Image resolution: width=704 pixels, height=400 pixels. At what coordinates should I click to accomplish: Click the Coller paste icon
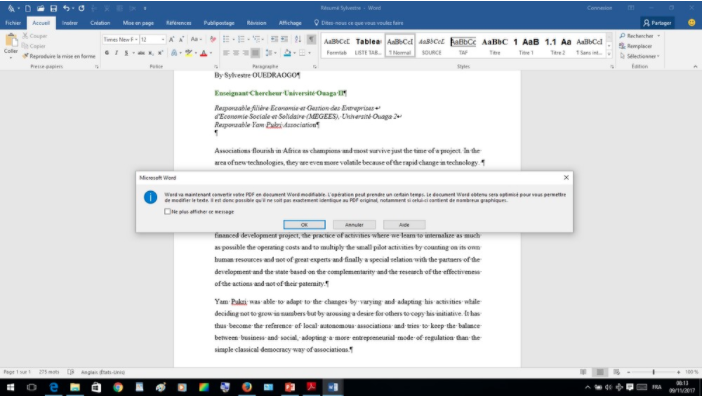tap(11, 45)
